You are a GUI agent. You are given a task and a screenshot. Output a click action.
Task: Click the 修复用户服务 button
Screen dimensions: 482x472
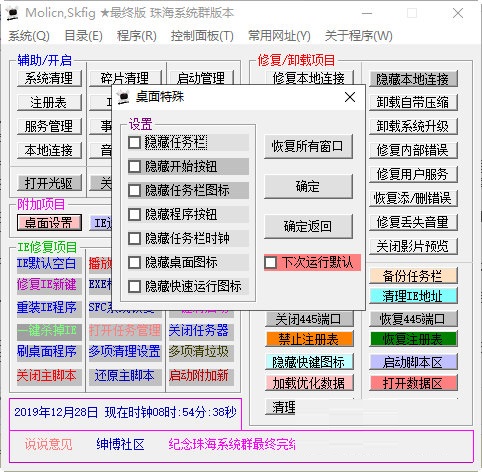click(x=413, y=174)
